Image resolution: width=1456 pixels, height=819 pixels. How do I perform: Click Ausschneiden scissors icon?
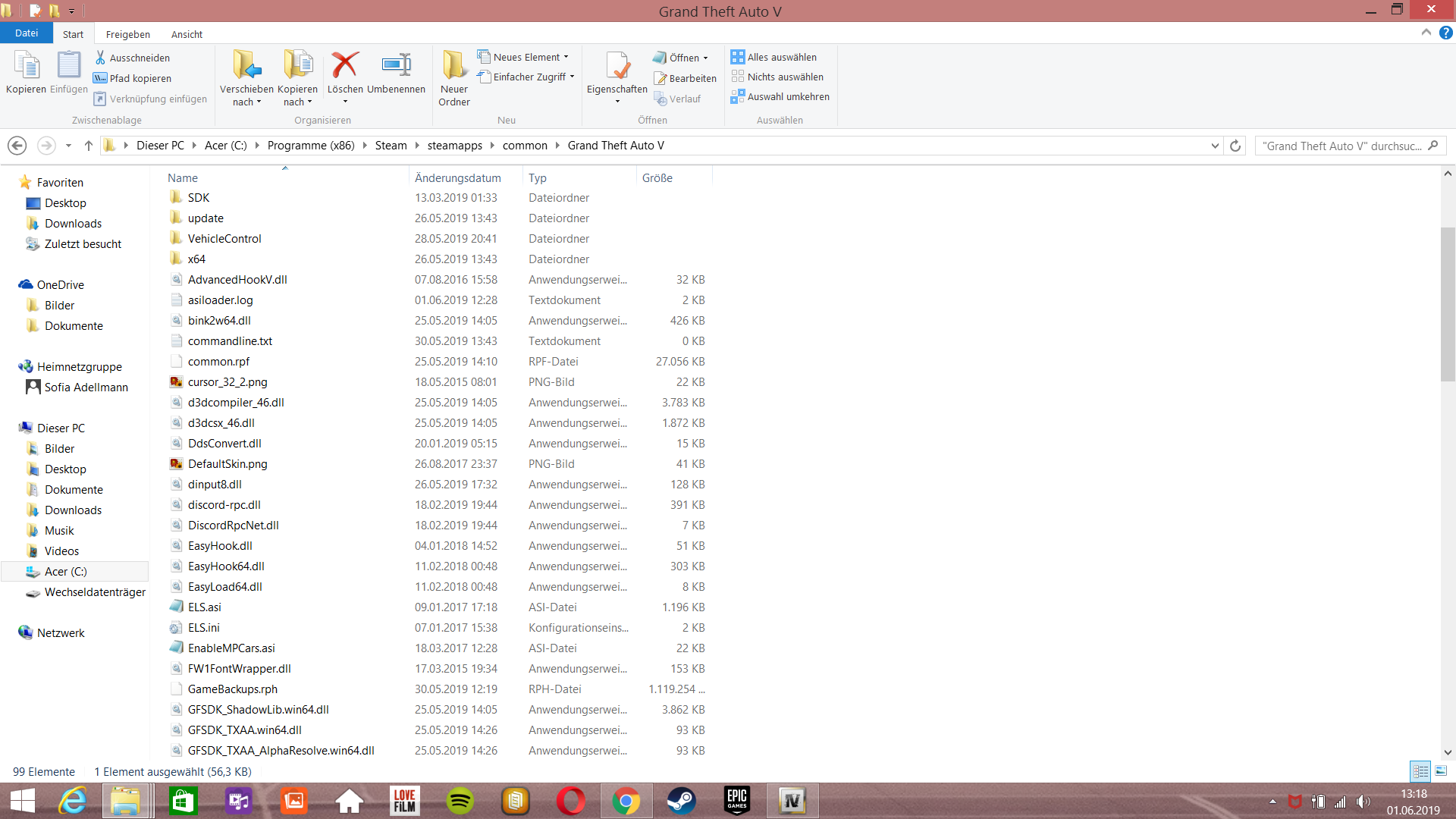click(100, 58)
